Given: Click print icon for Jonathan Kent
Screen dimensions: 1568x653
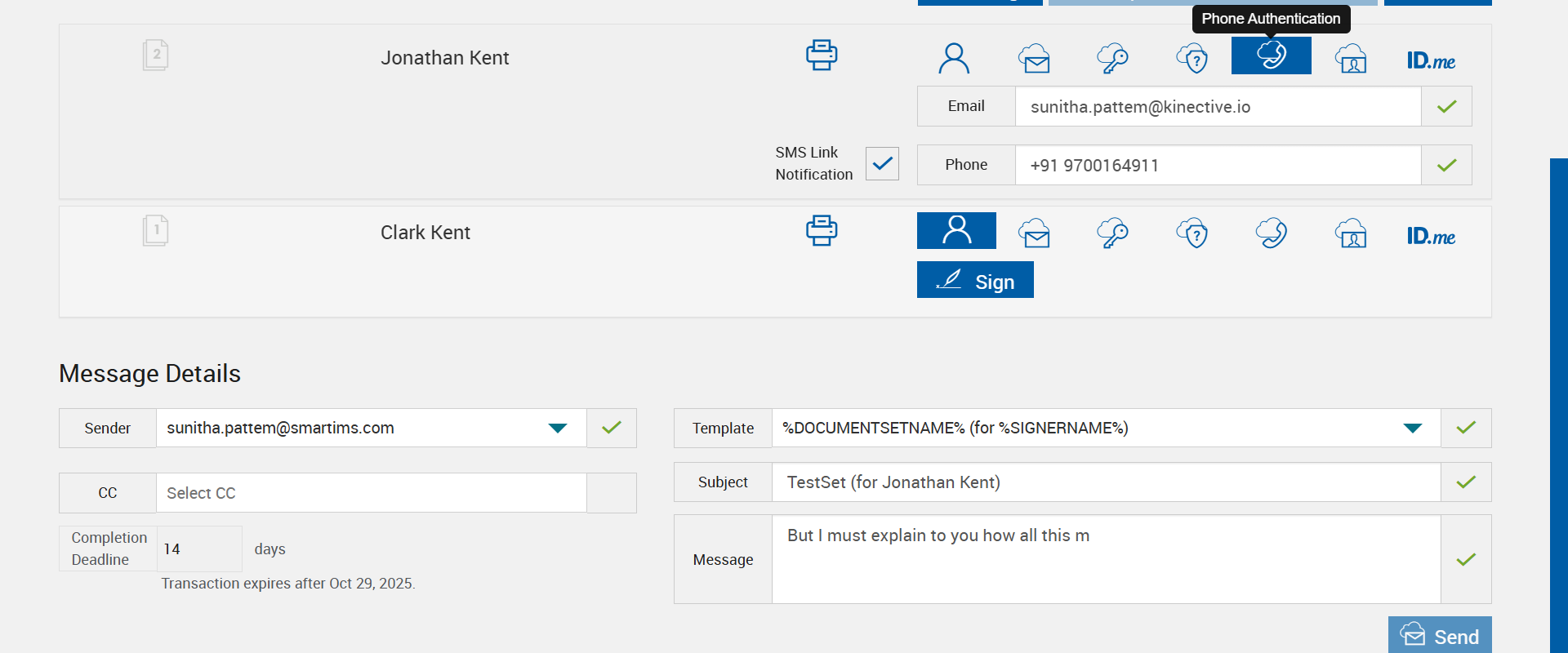Looking at the screenshot, I should (822, 56).
